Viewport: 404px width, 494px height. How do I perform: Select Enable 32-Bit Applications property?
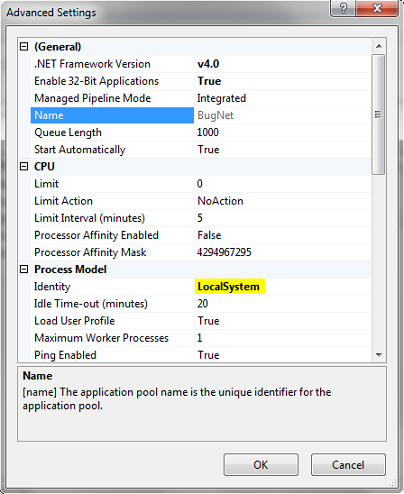96,81
